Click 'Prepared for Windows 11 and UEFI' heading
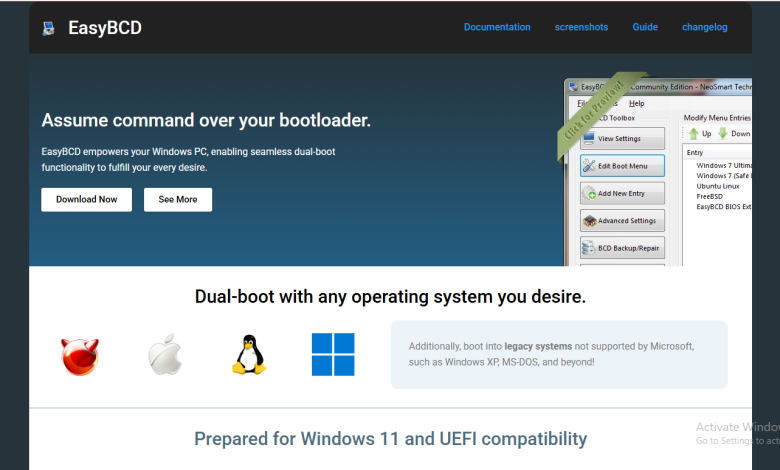This screenshot has width=780, height=470. (390, 439)
